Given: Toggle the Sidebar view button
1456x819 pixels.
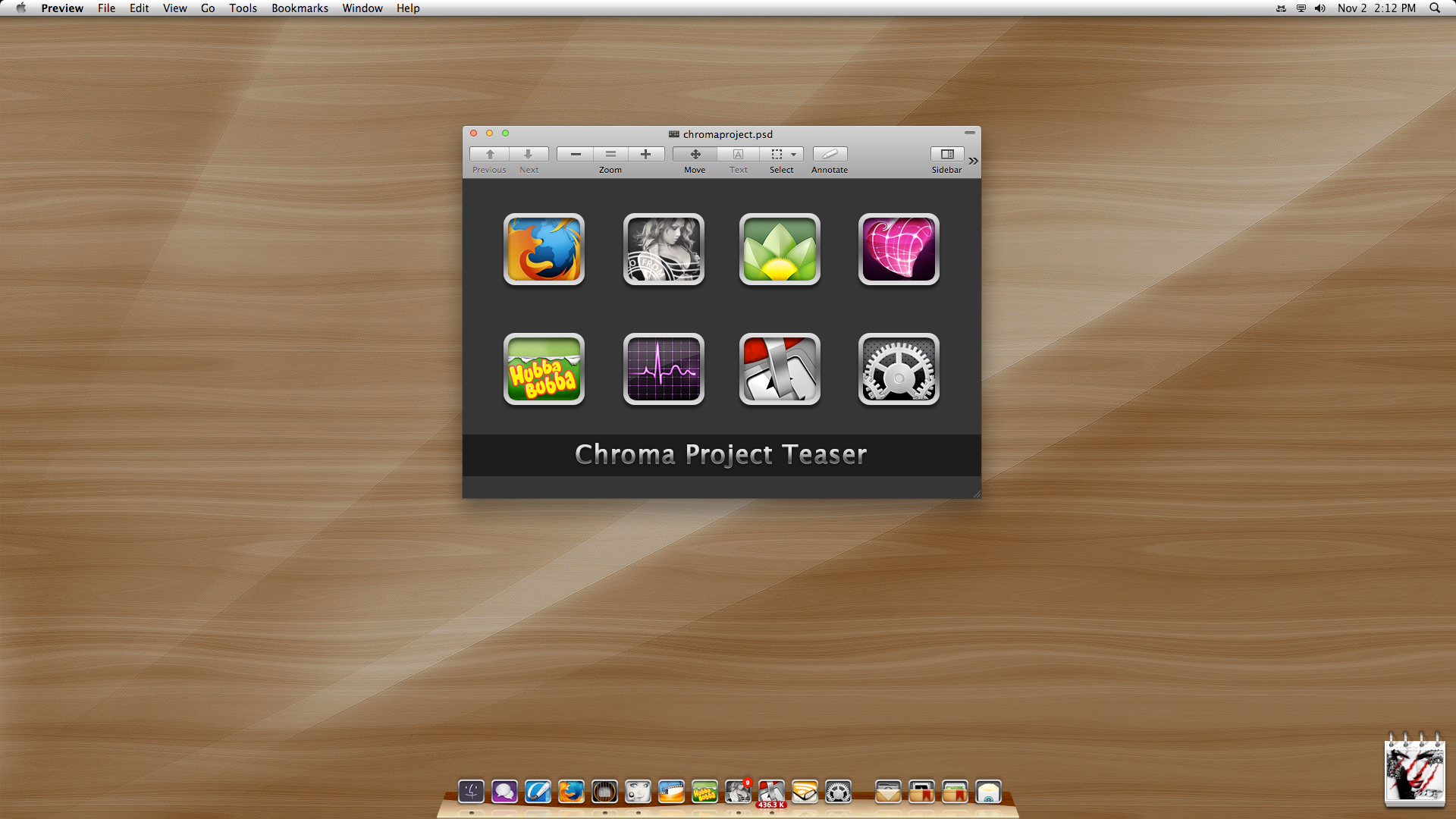Looking at the screenshot, I should click(x=947, y=154).
